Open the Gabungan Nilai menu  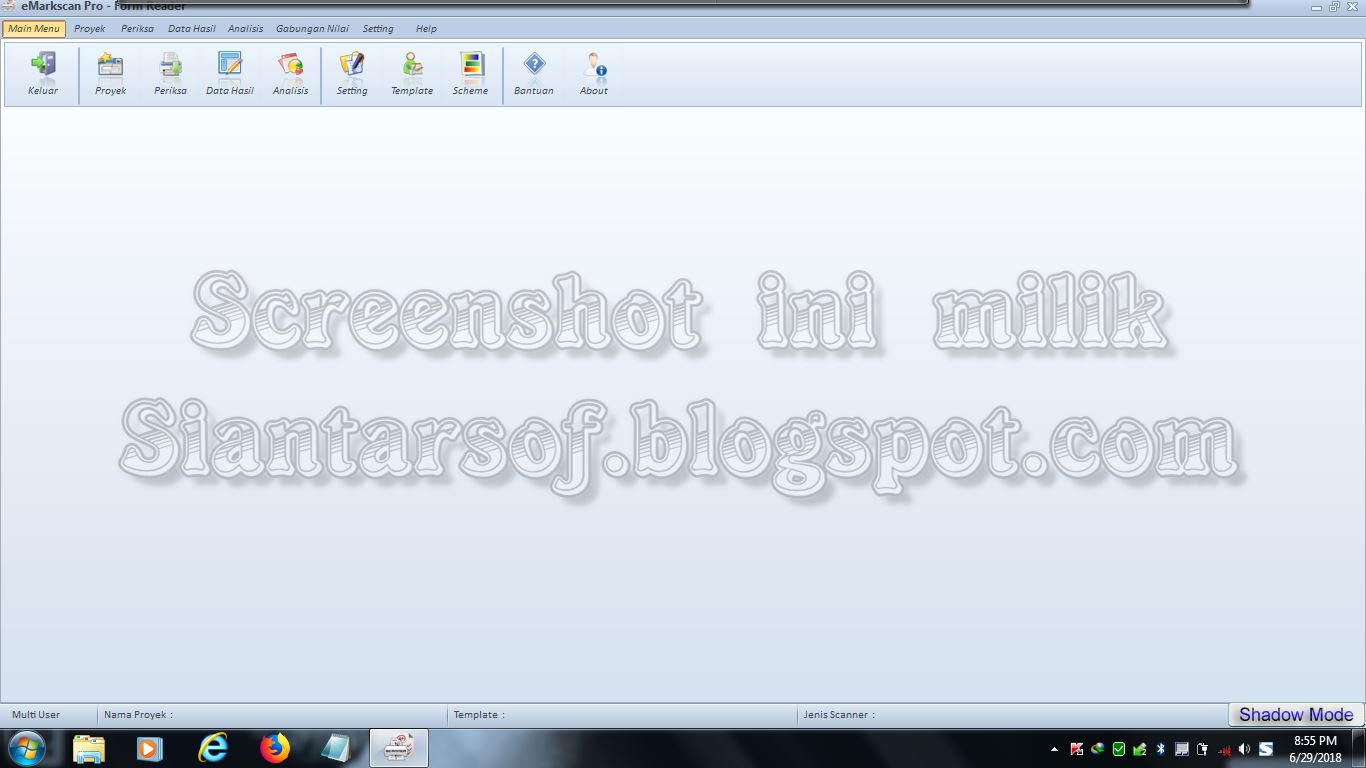coord(313,29)
